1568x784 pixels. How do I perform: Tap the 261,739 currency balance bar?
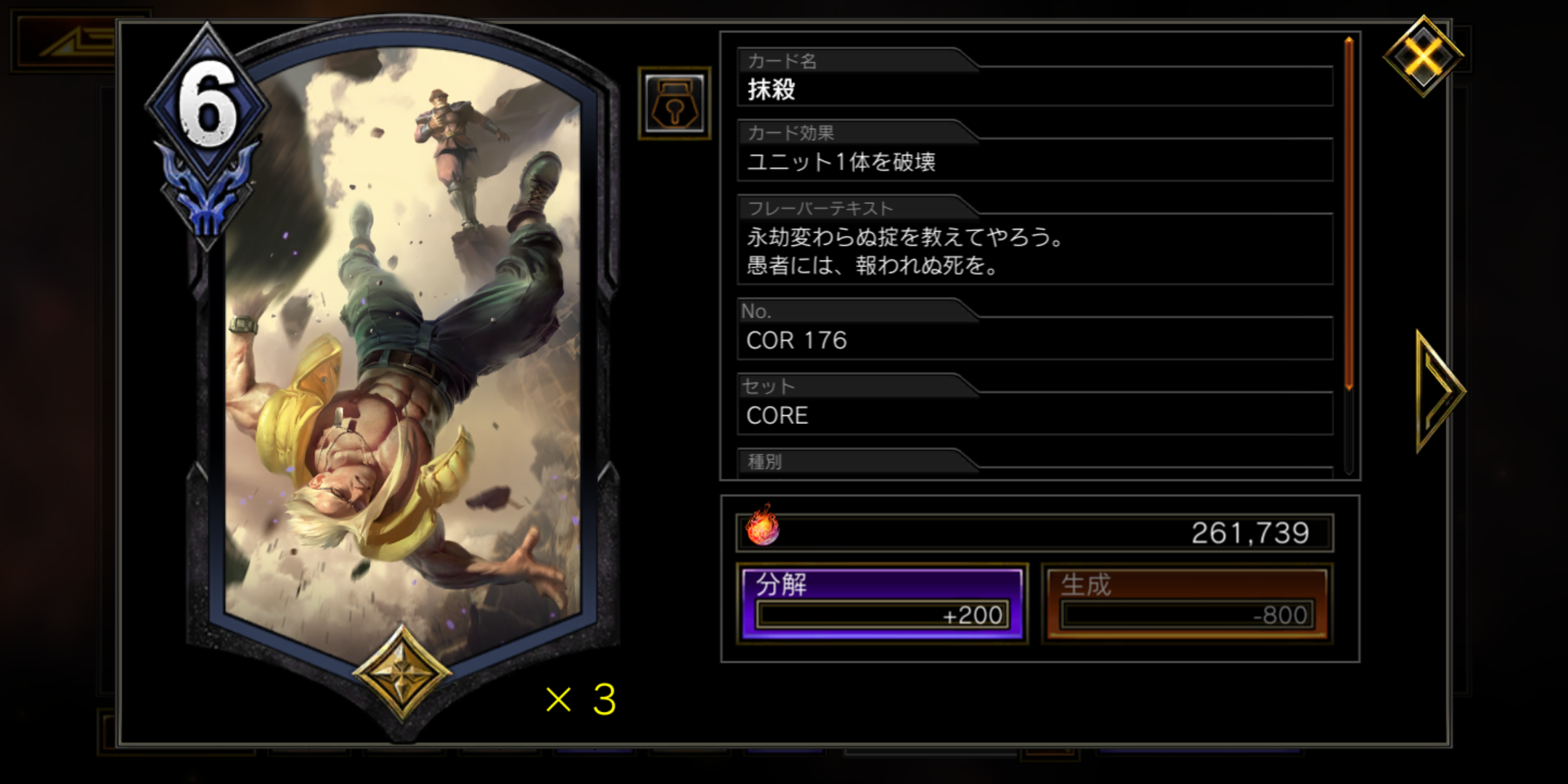pos(1034,533)
